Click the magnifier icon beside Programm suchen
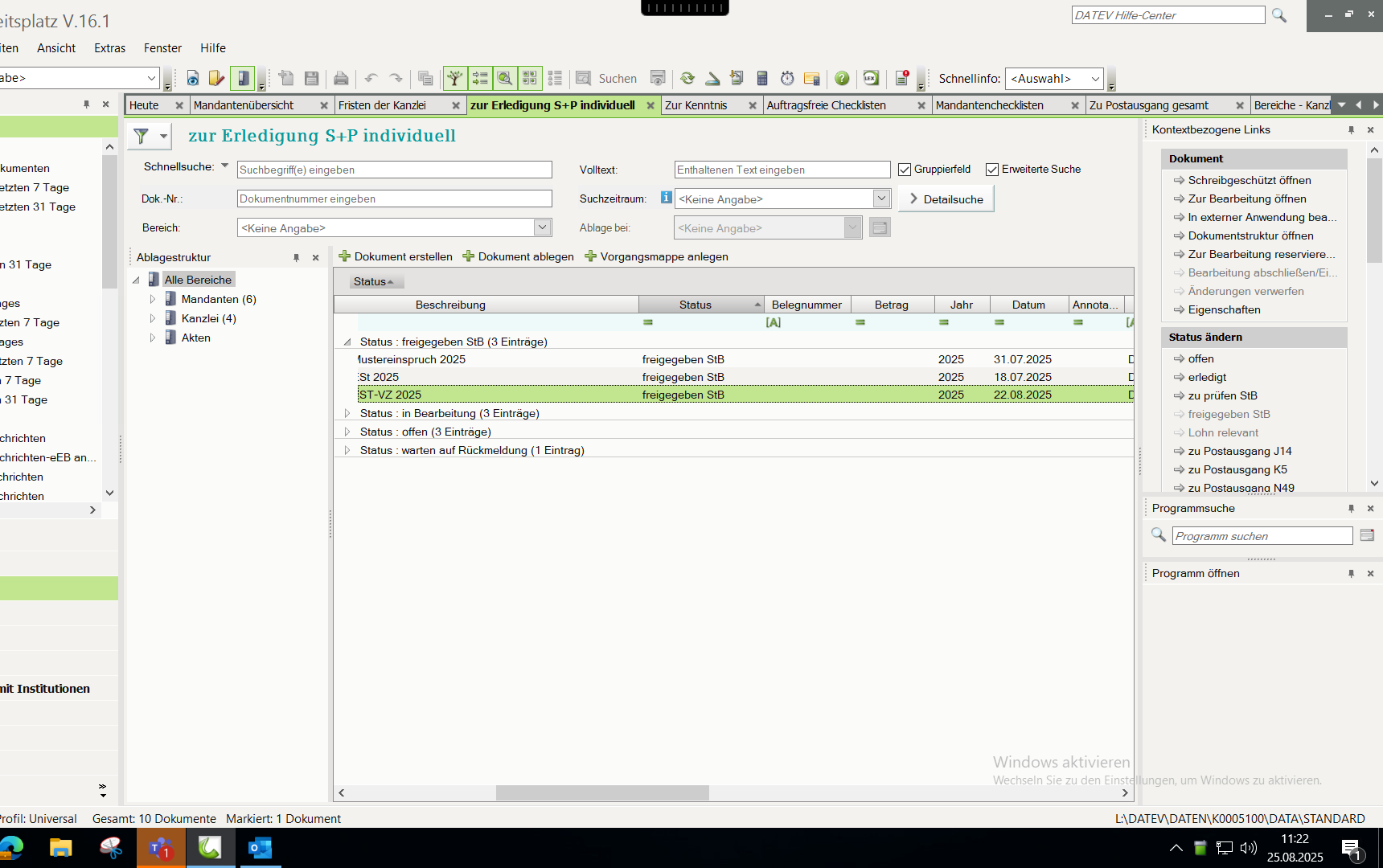 click(x=1159, y=535)
